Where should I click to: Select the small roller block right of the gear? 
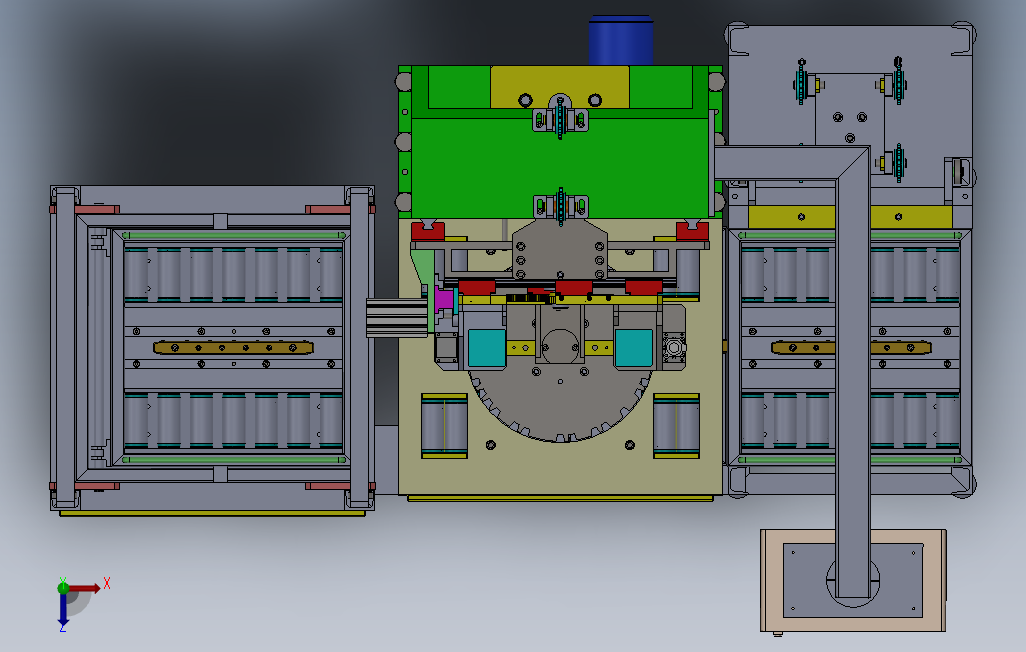point(677,426)
